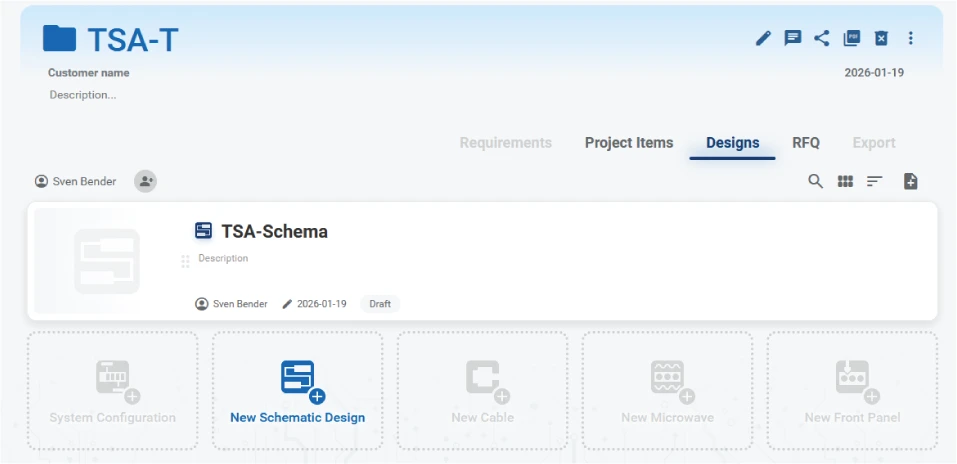The image size is (957, 464).
Task: Switch to grid view icon
Action: 845,181
